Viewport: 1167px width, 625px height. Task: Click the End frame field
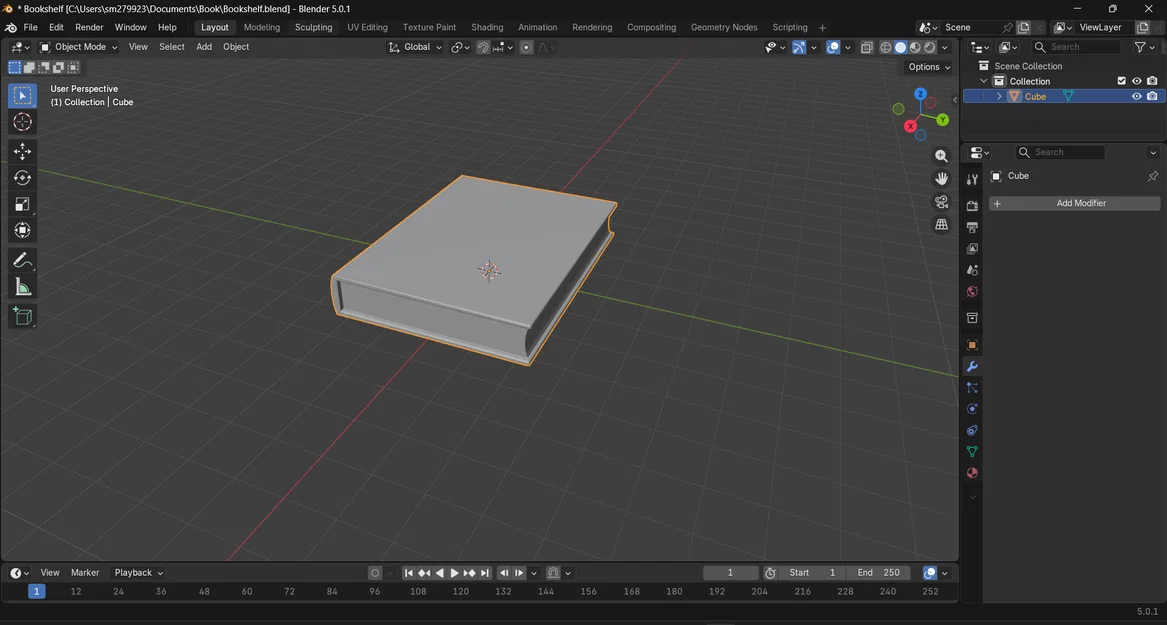(x=878, y=573)
